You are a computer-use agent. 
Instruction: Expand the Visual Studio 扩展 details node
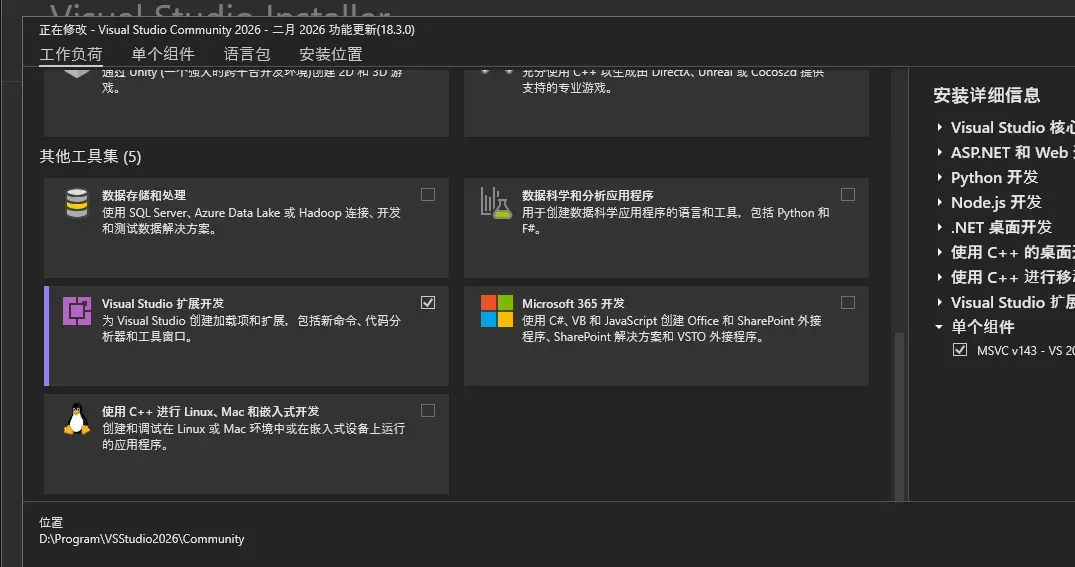click(x=939, y=302)
